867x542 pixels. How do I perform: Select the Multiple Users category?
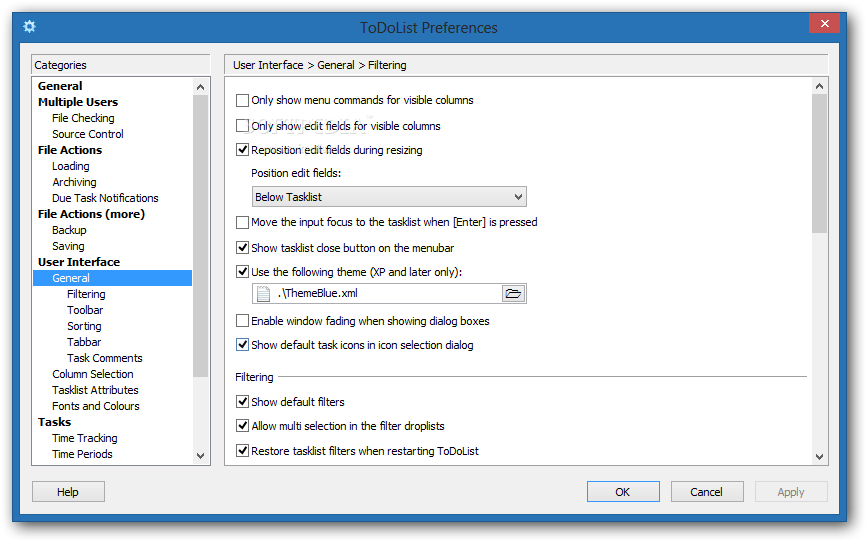point(77,102)
